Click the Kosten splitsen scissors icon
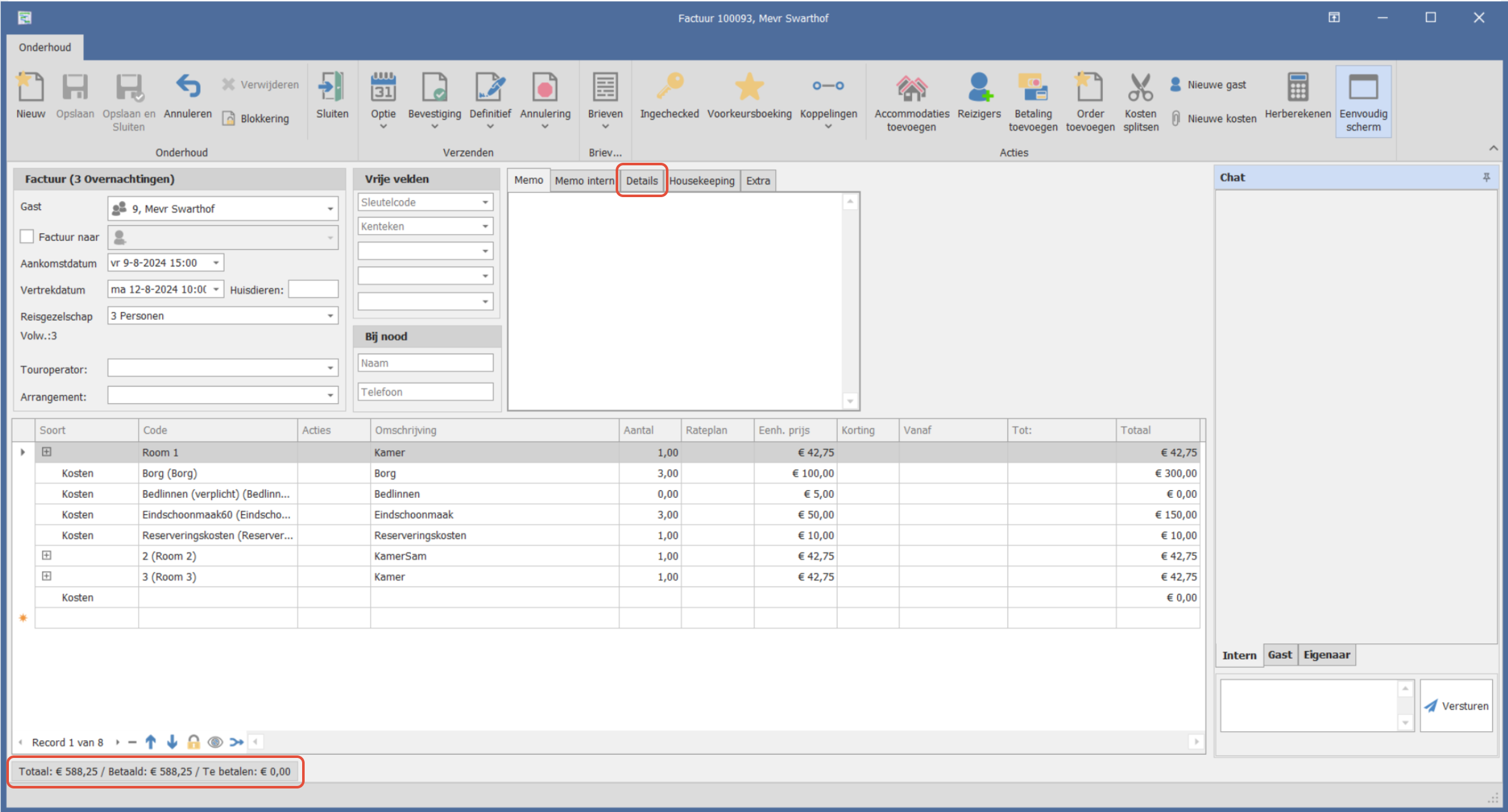The image size is (1508, 812). point(1140,88)
